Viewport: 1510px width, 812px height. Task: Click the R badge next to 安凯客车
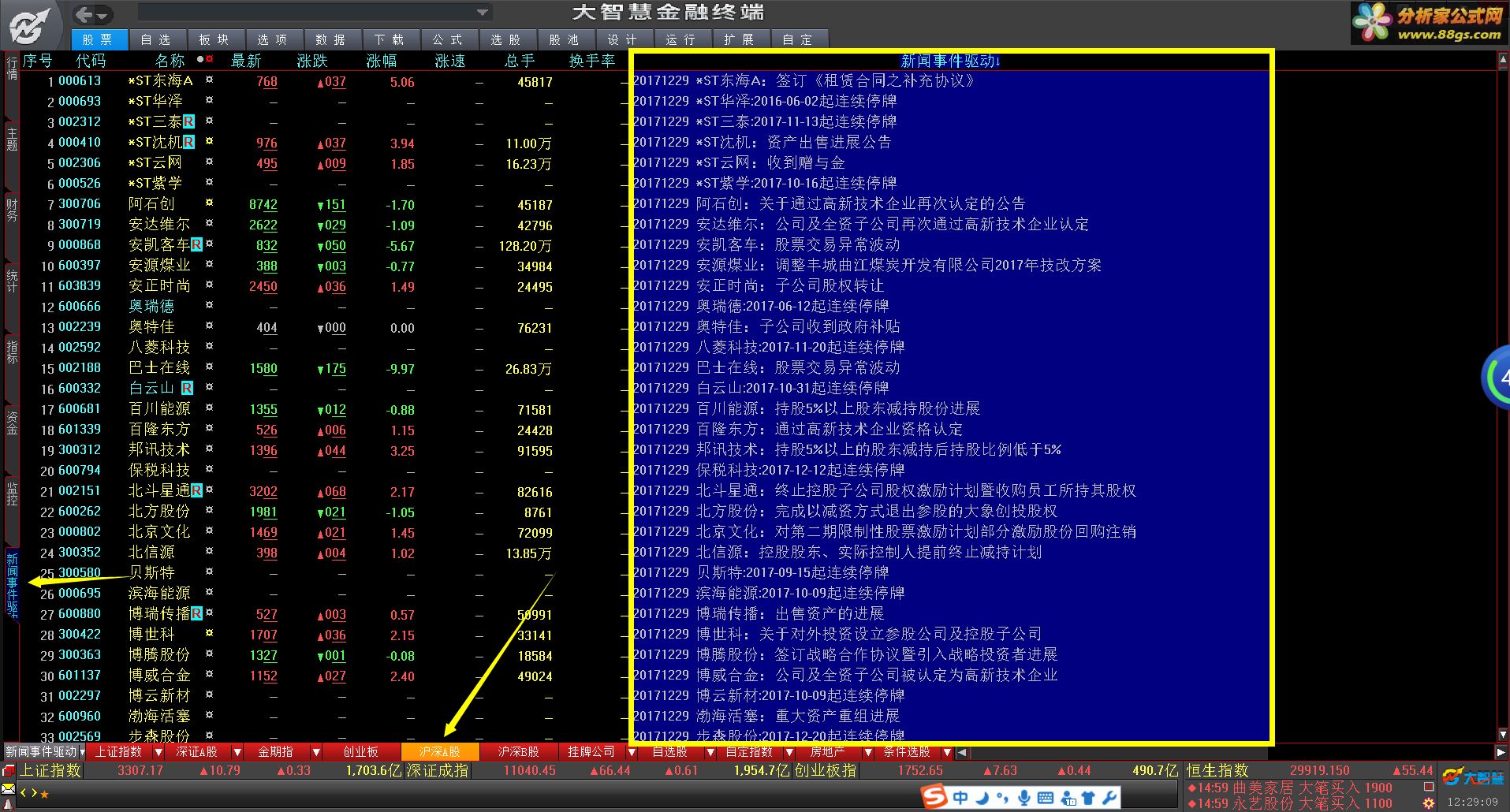tap(197, 244)
